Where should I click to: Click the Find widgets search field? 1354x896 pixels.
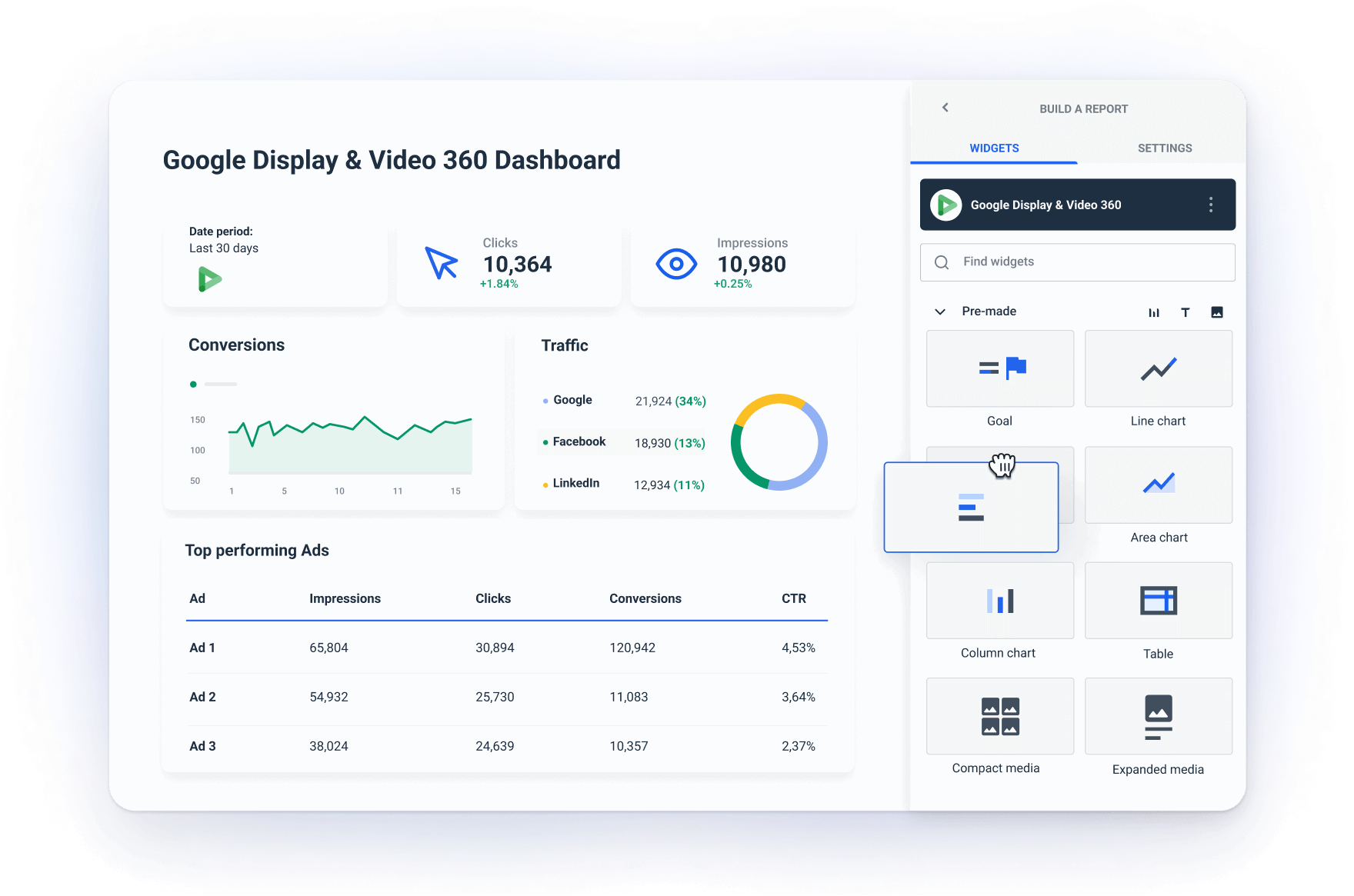1077,262
